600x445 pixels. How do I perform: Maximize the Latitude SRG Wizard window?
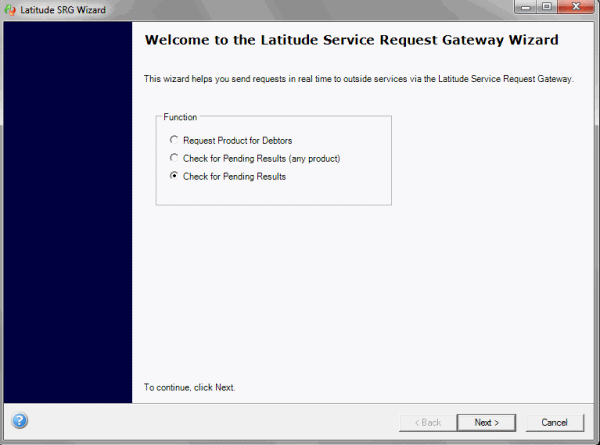coord(547,7)
